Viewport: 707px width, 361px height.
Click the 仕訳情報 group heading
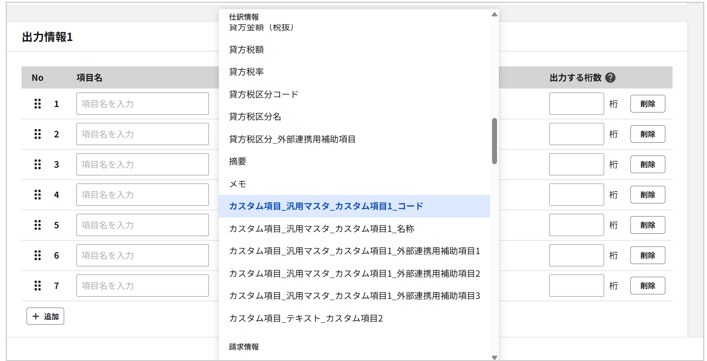pyautogui.click(x=244, y=17)
